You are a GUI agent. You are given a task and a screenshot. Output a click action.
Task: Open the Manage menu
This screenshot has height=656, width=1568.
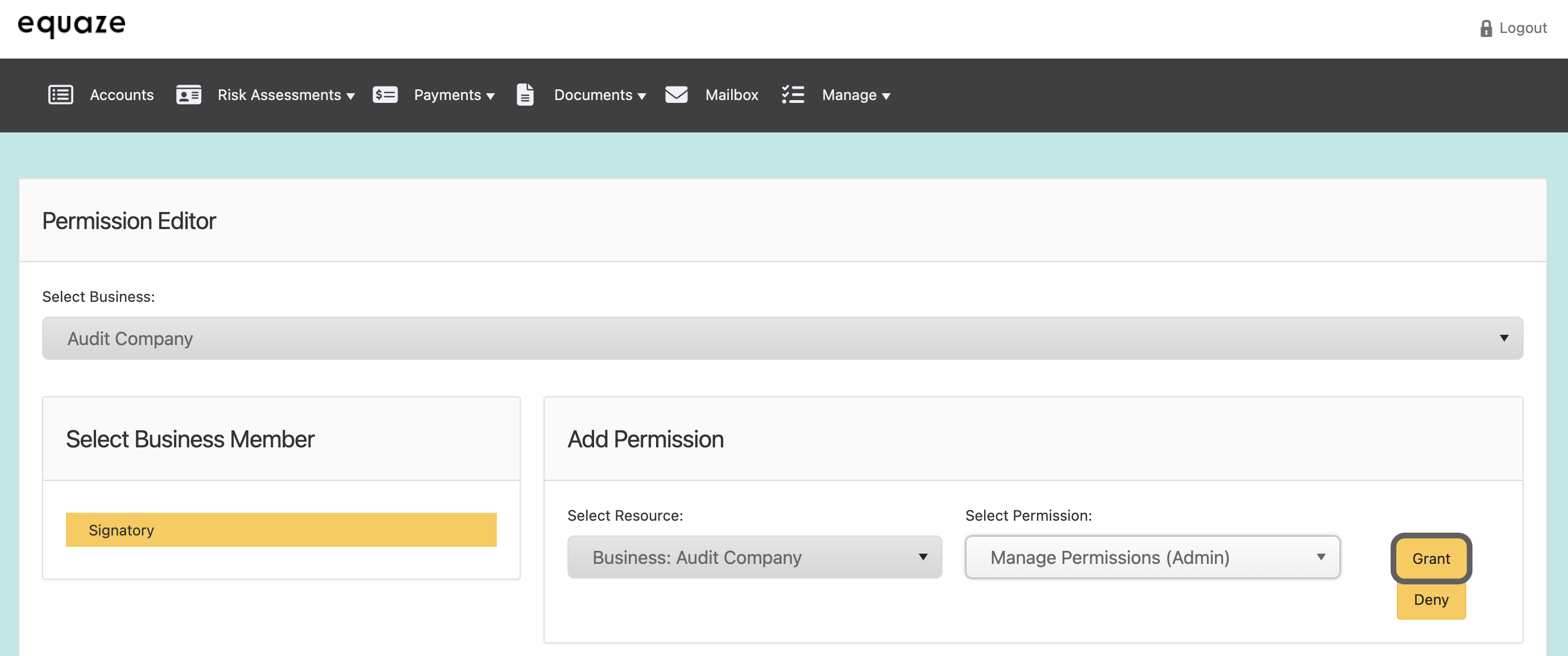(855, 95)
